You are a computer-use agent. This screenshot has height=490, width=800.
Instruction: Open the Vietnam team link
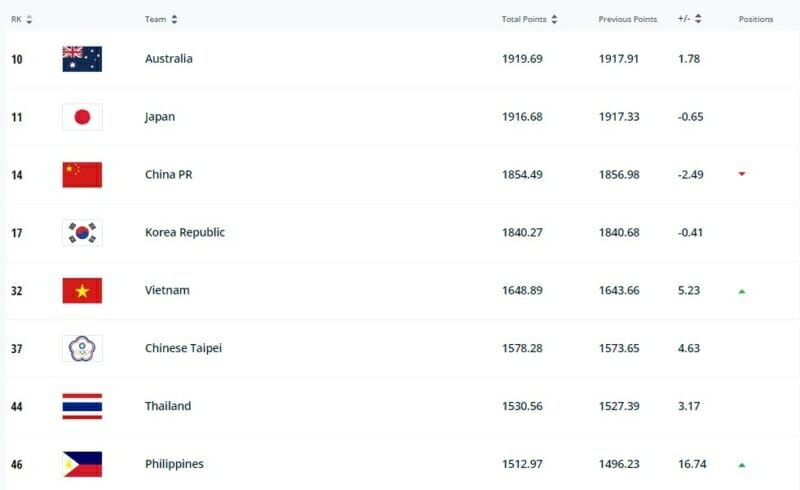point(167,291)
